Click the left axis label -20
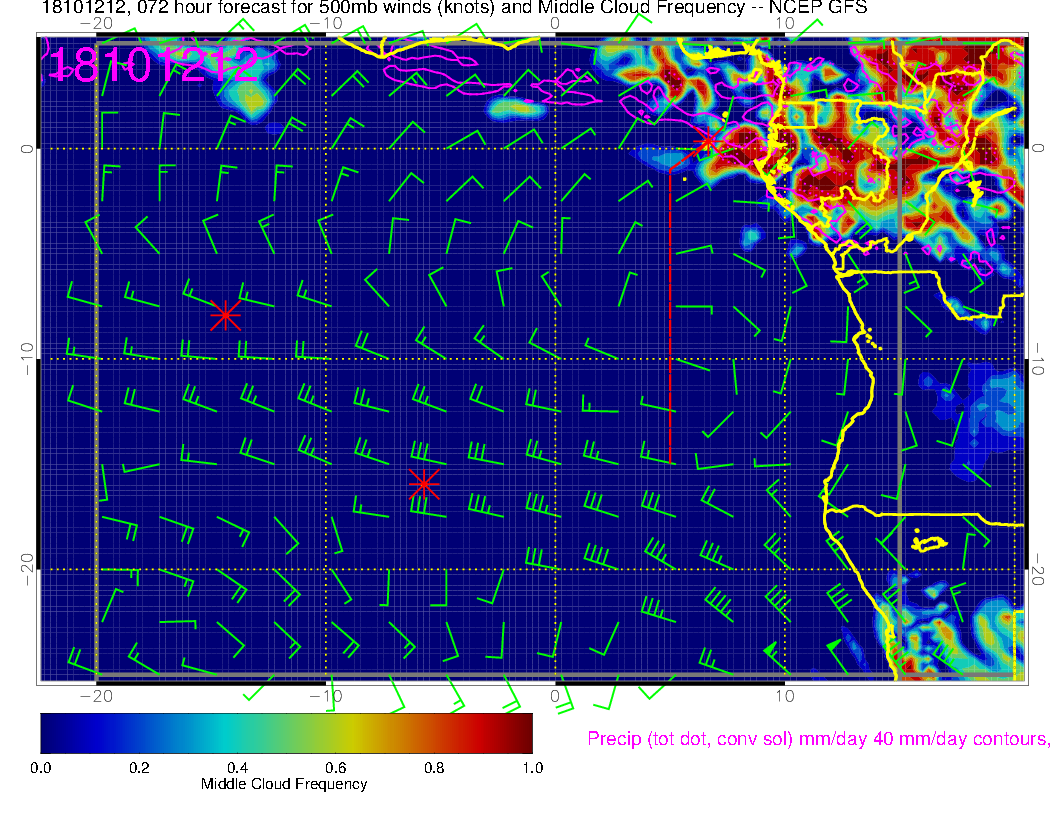This screenshot has height=816, width=1056. [x=26, y=570]
